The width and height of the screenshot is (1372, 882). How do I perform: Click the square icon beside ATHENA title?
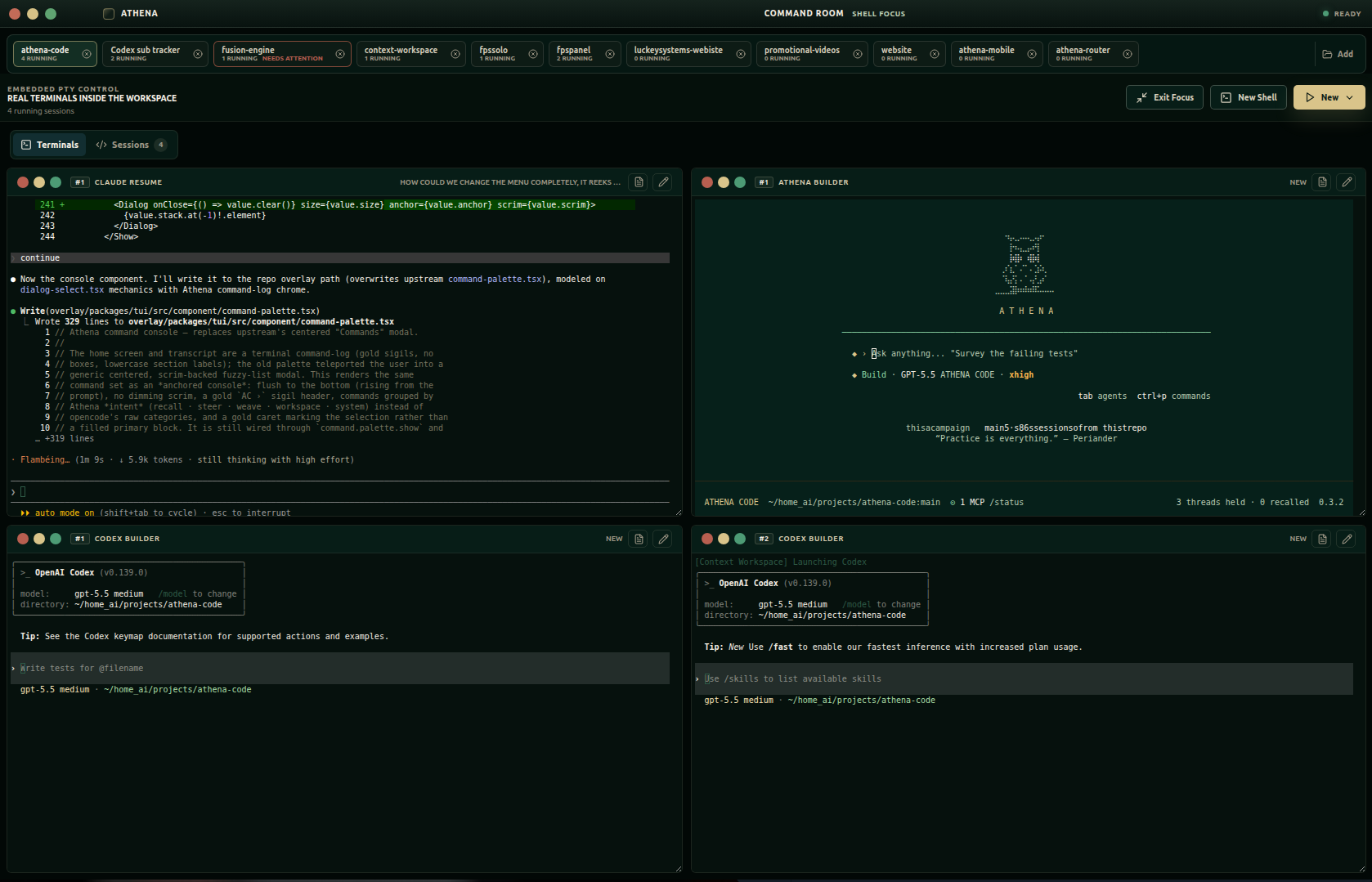(x=109, y=13)
